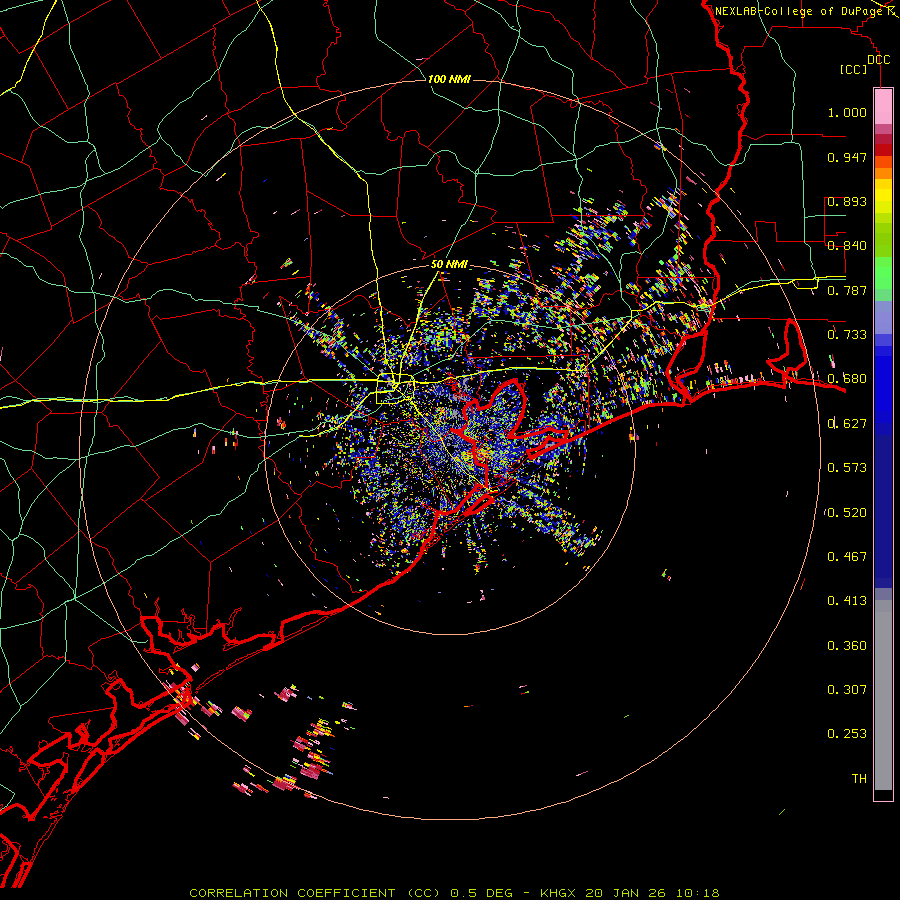Pick the dark navy band of the color scale

click(883, 511)
